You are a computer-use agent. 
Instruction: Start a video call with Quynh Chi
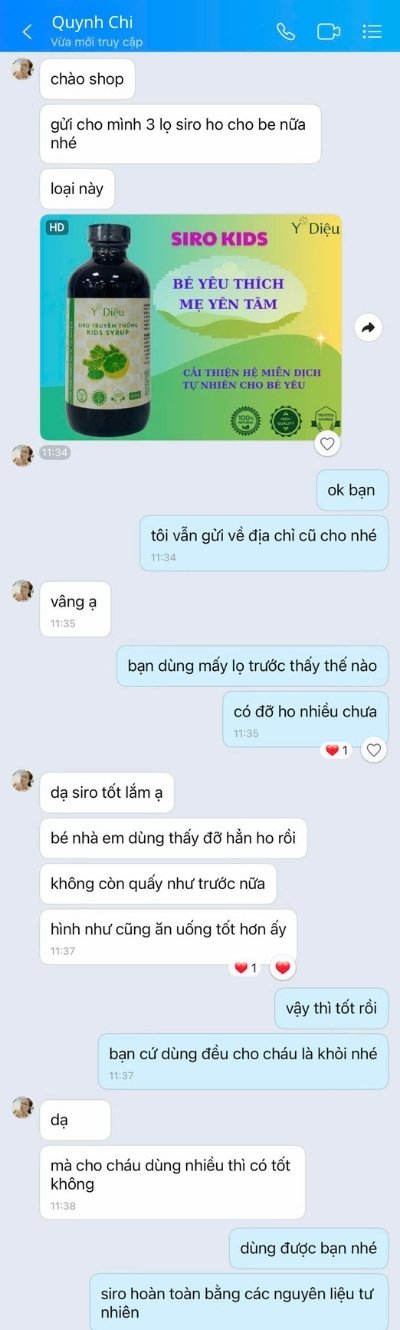[x=329, y=31]
